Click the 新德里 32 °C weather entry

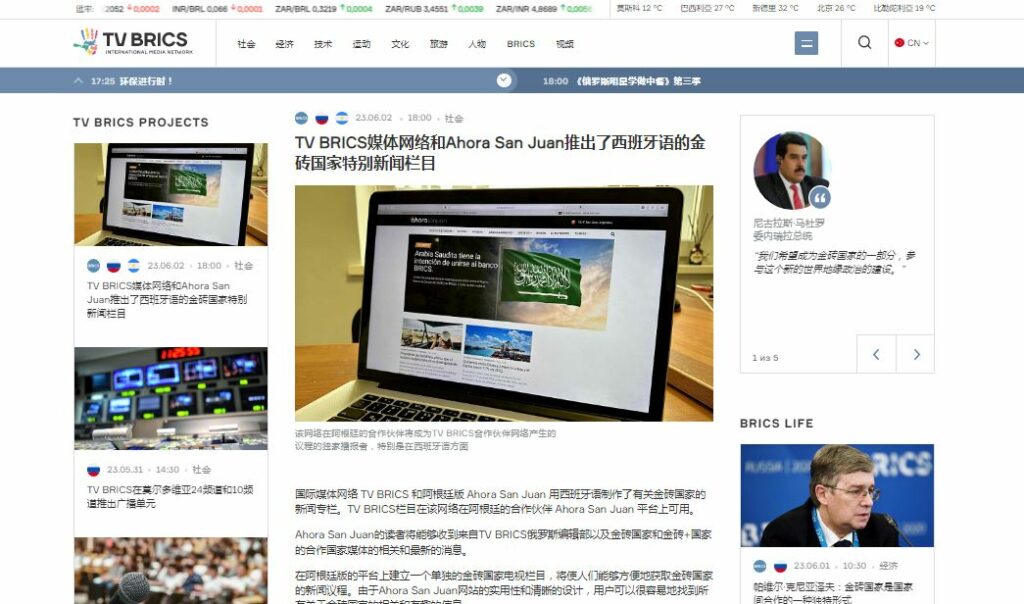click(775, 8)
